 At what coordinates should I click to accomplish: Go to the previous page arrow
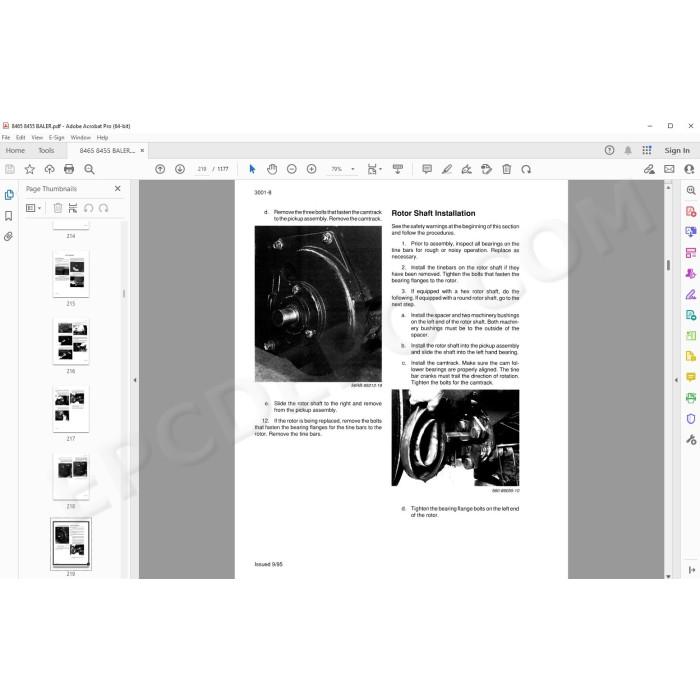[160, 169]
